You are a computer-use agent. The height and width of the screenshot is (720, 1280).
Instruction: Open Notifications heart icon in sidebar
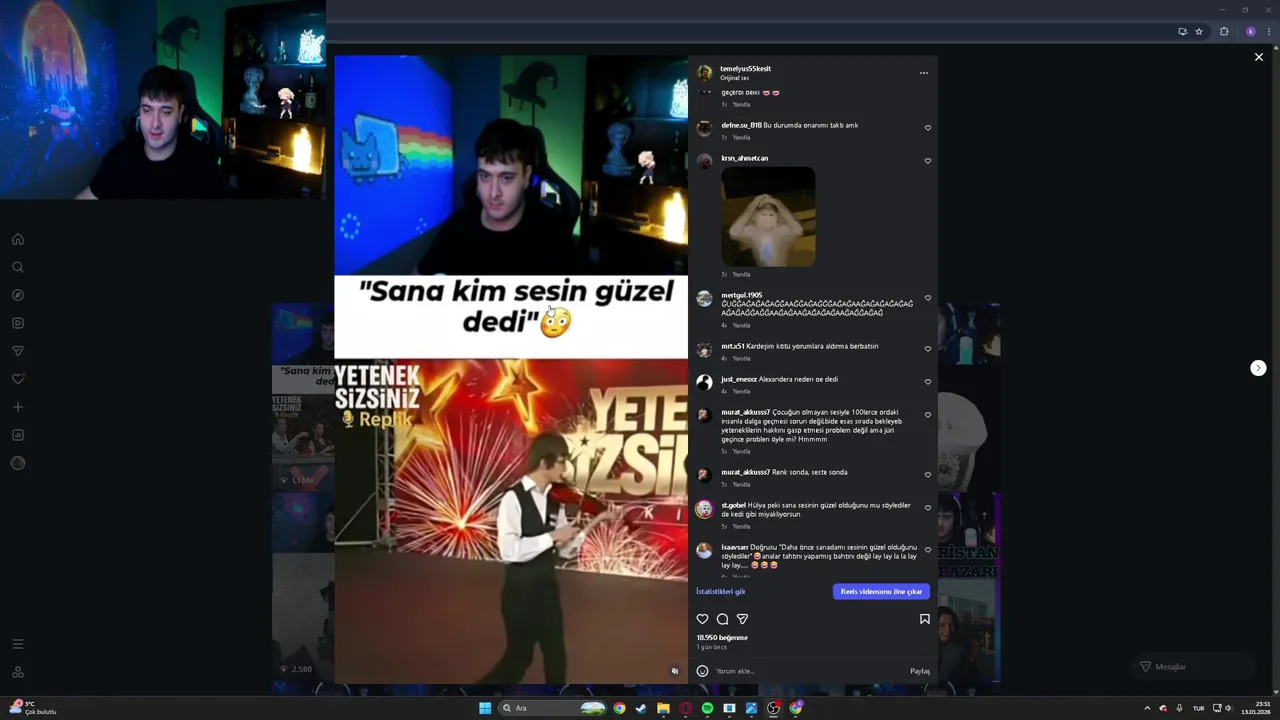coord(17,379)
